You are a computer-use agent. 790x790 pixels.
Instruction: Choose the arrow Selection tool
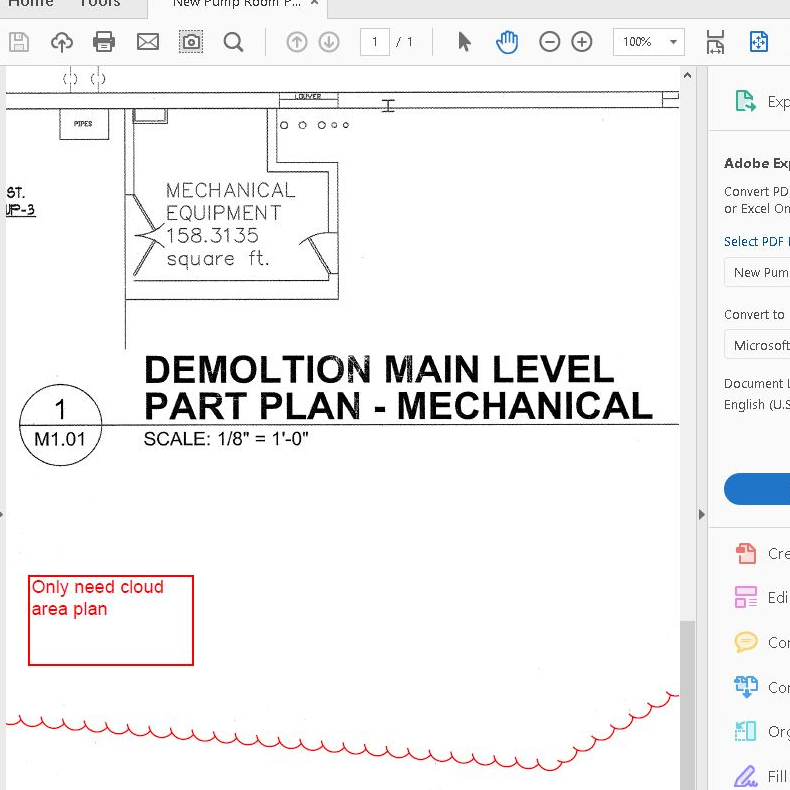[x=464, y=42]
